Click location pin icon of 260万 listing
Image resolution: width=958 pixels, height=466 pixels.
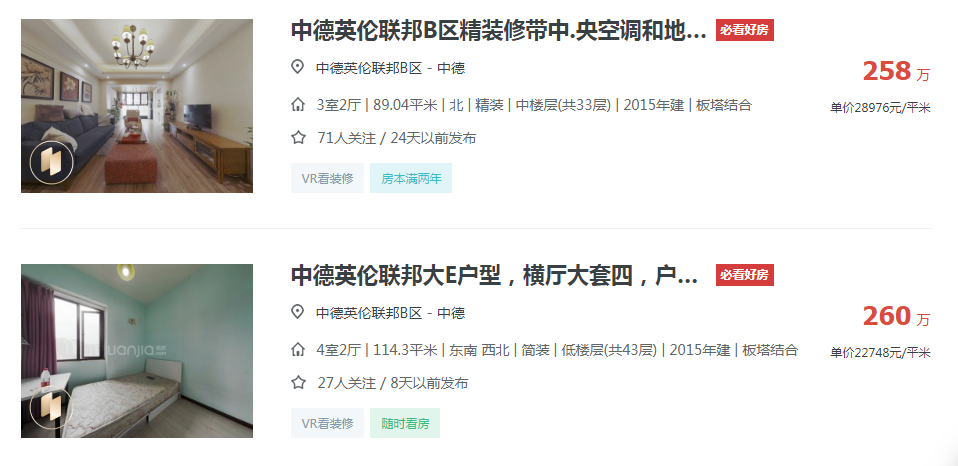point(298,313)
